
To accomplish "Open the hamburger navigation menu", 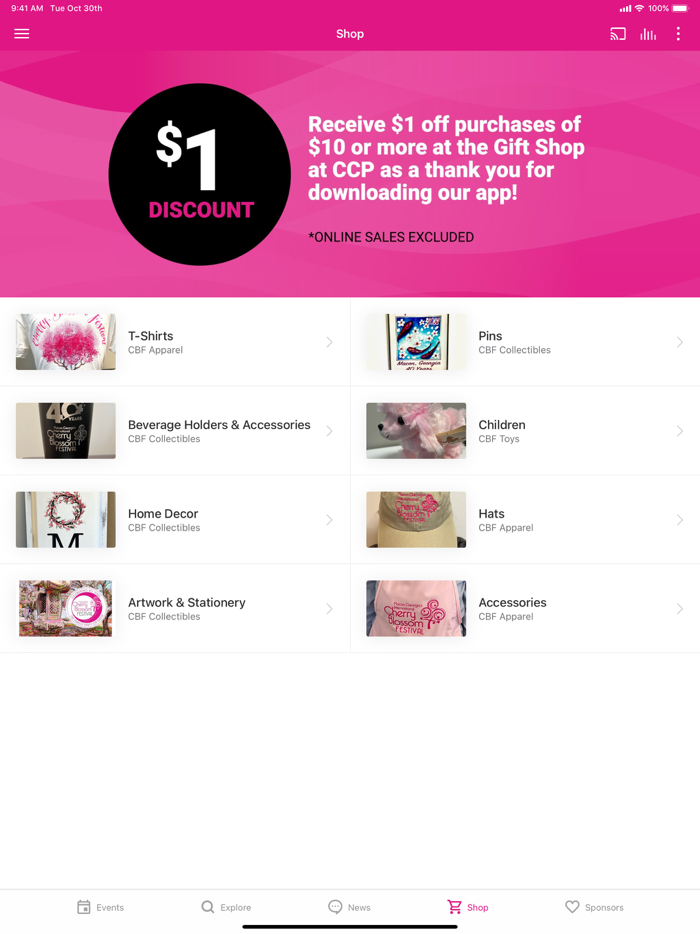I will click(21, 34).
